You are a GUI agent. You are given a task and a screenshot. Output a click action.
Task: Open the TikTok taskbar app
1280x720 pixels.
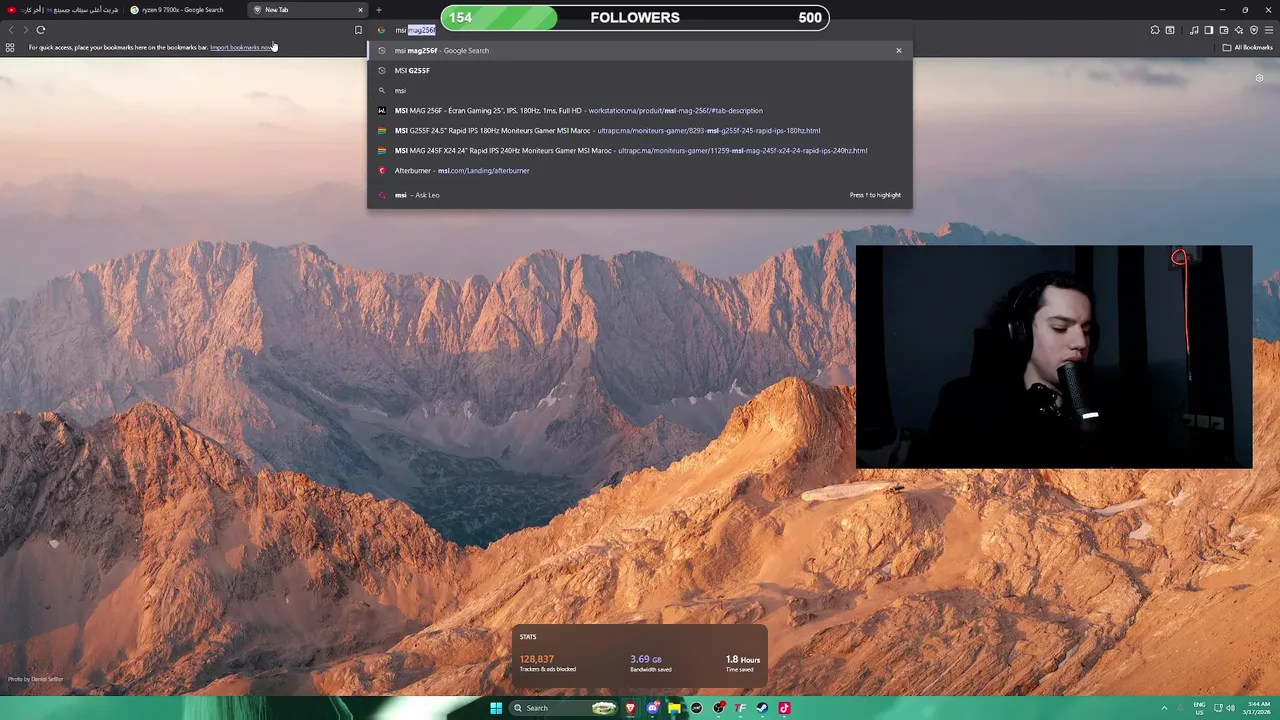[784, 708]
